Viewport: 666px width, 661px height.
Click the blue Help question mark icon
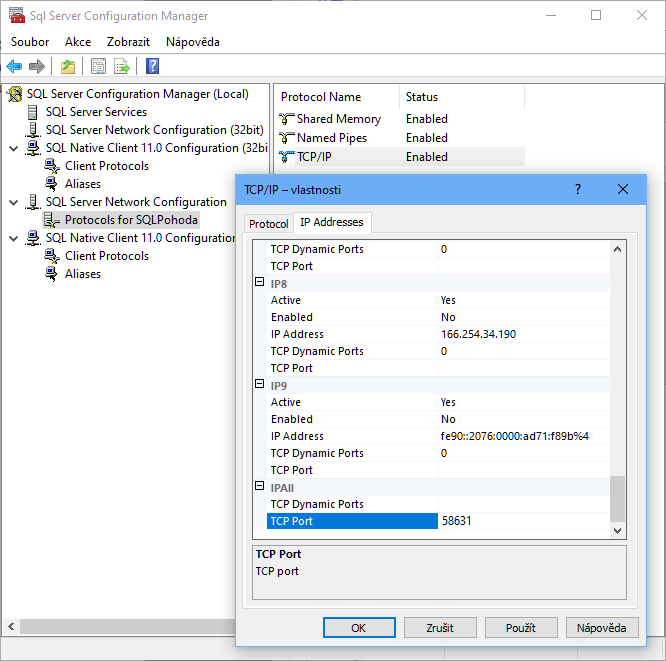click(x=152, y=66)
